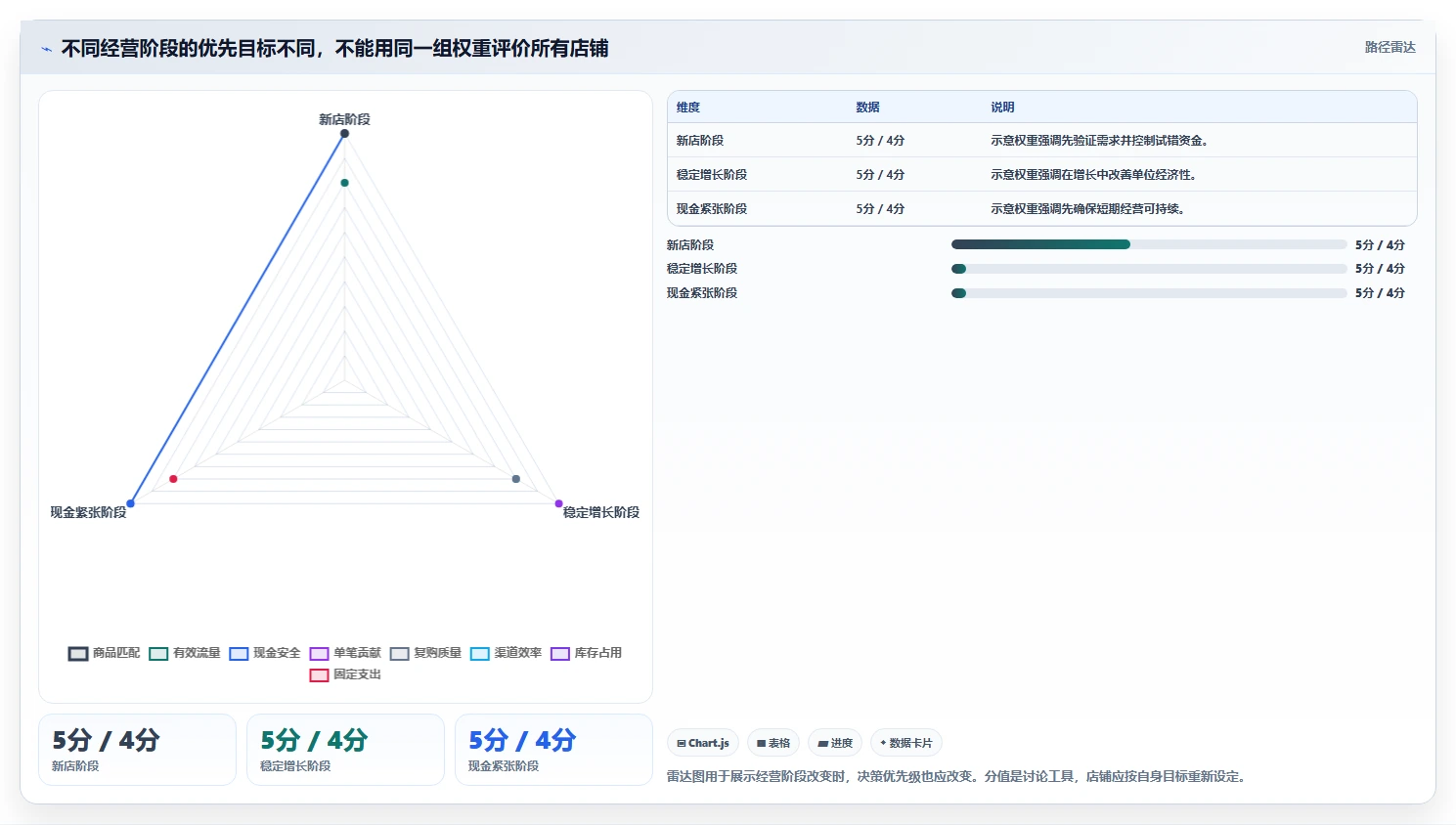Toggle the 商品匹配 legend item
This screenshot has width=1456, height=825.
click(x=105, y=653)
